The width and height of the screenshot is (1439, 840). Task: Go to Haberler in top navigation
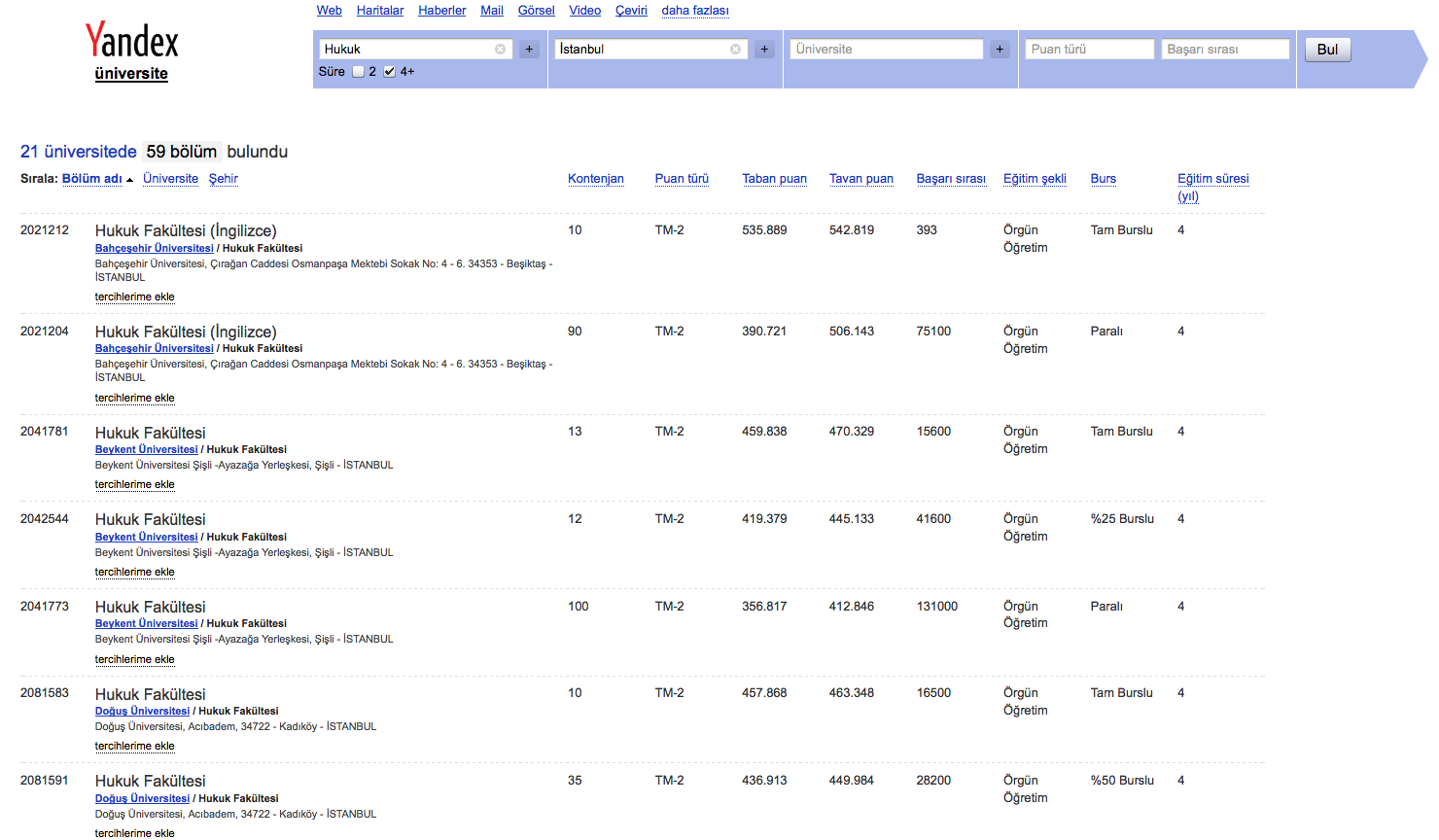coord(442,11)
